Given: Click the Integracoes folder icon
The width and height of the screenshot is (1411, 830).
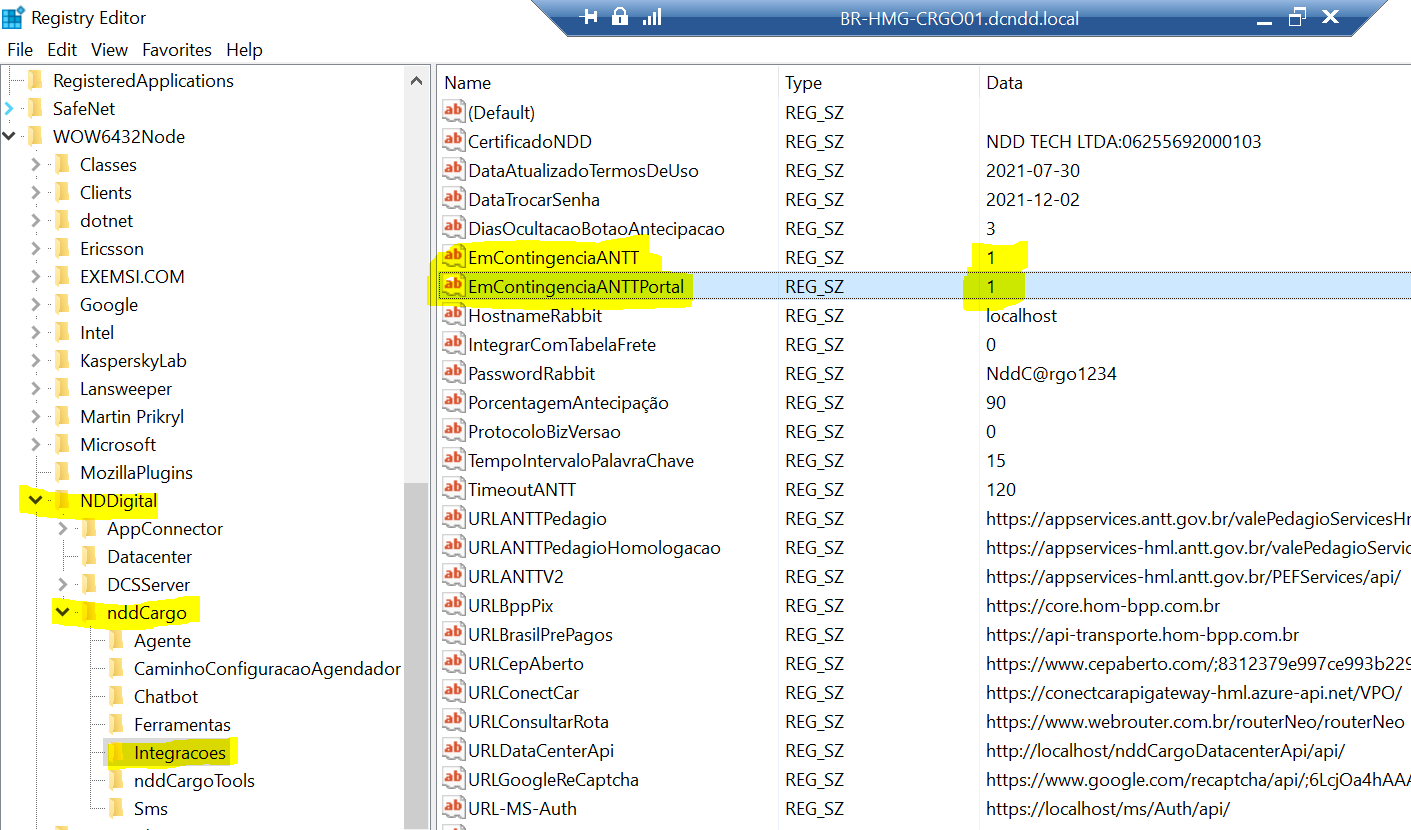Looking at the screenshot, I should (x=117, y=753).
